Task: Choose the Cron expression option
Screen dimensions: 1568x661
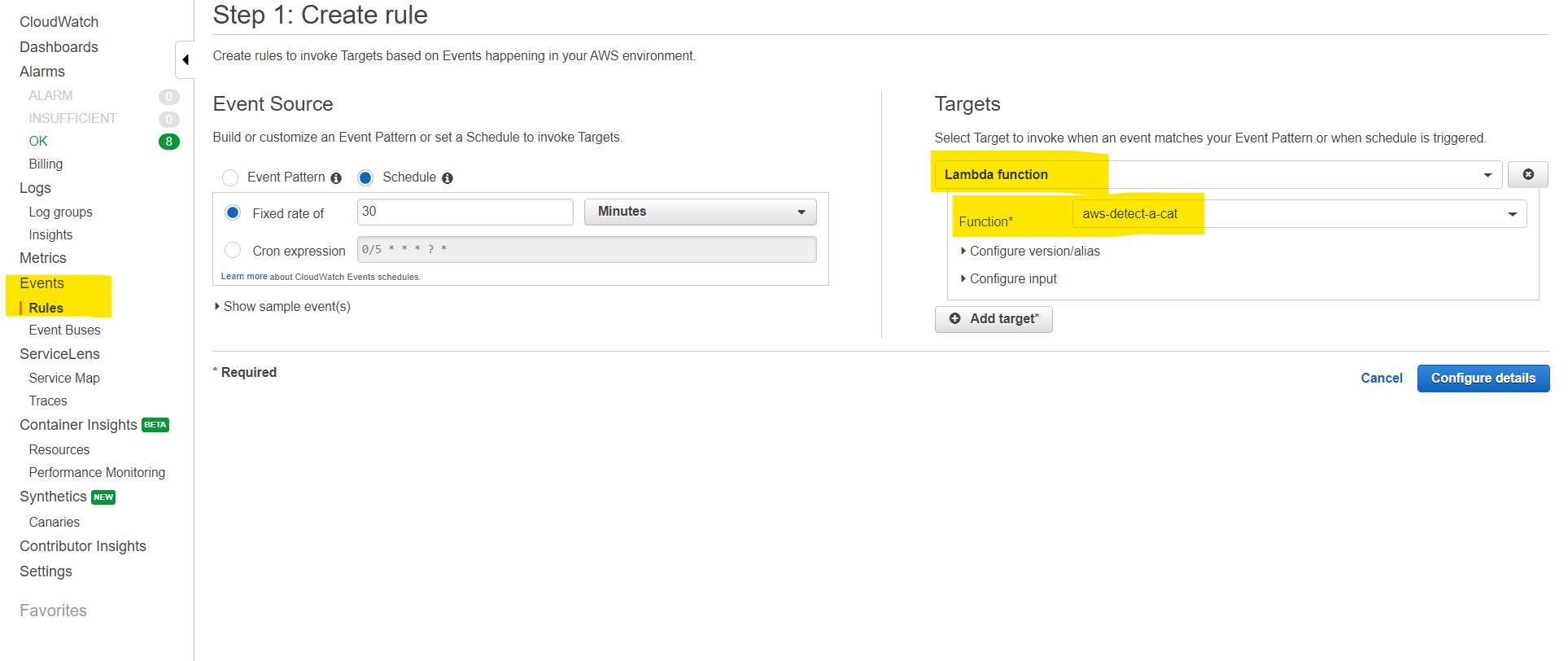Action: pyautogui.click(x=233, y=250)
